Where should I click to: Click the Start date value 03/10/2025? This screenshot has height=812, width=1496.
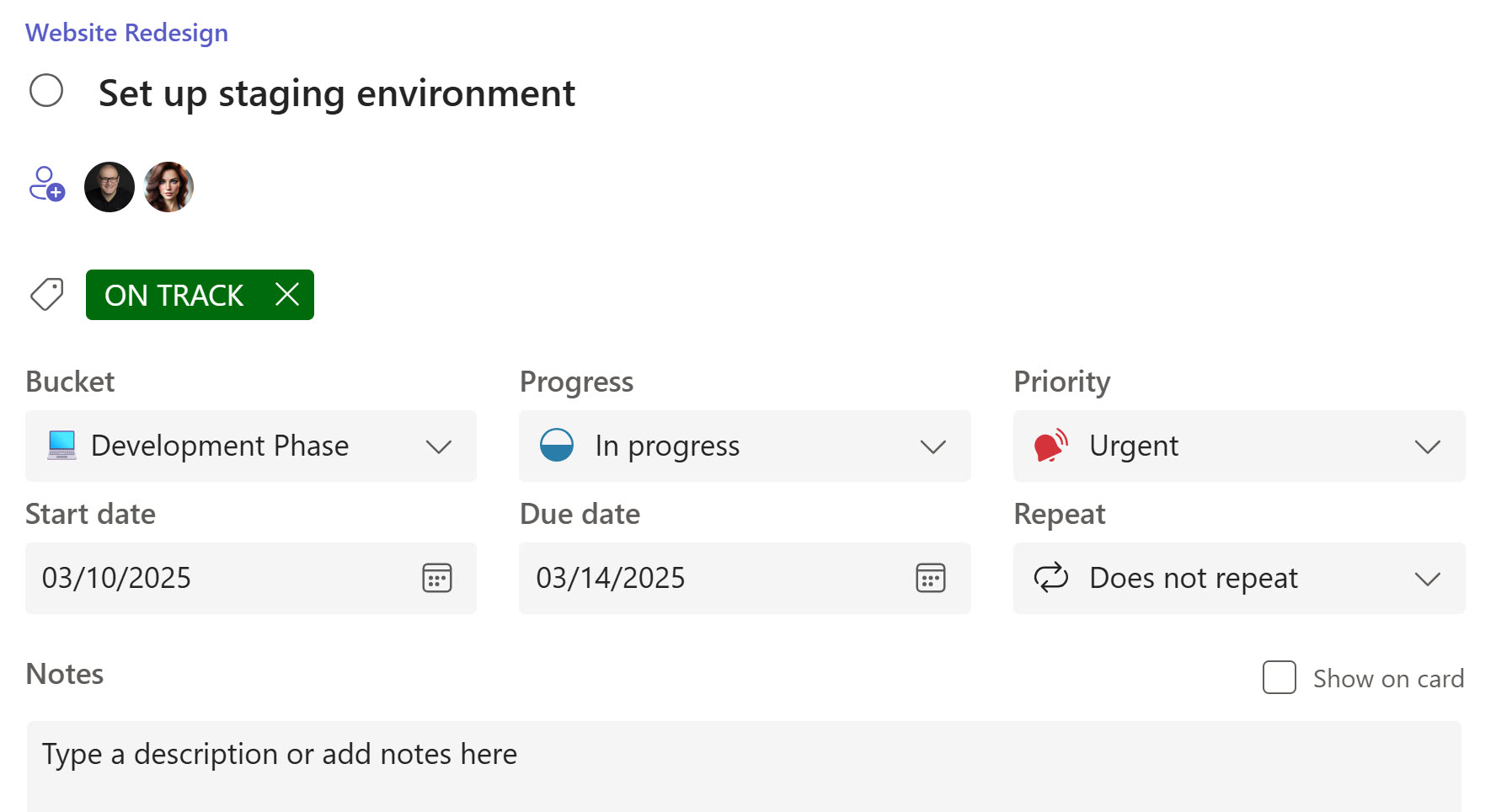(117, 578)
